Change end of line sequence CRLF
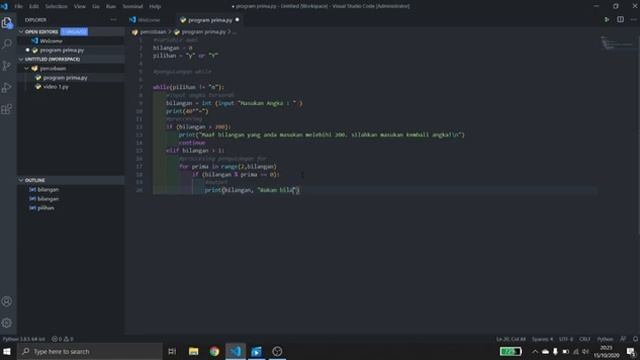Screen dimensions: 640x360 click(x=585, y=339)
